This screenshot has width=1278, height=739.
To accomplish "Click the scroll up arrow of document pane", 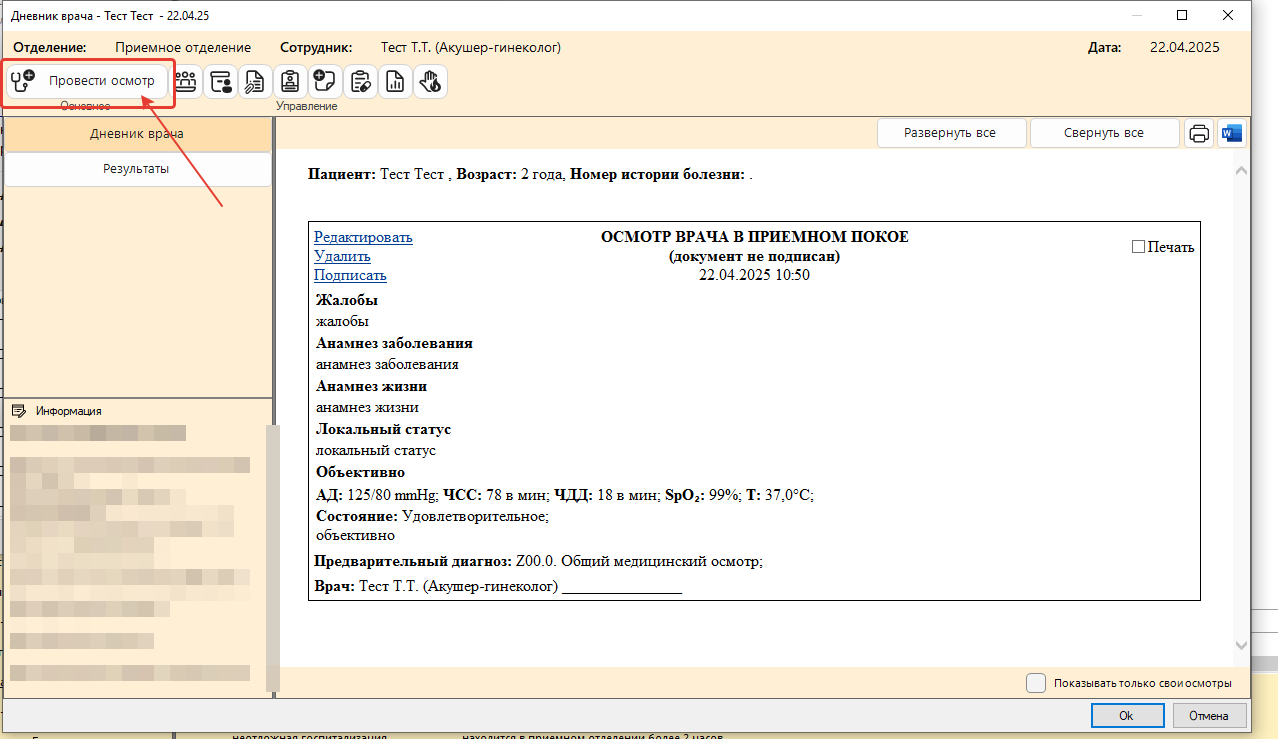I will 1242,172.
